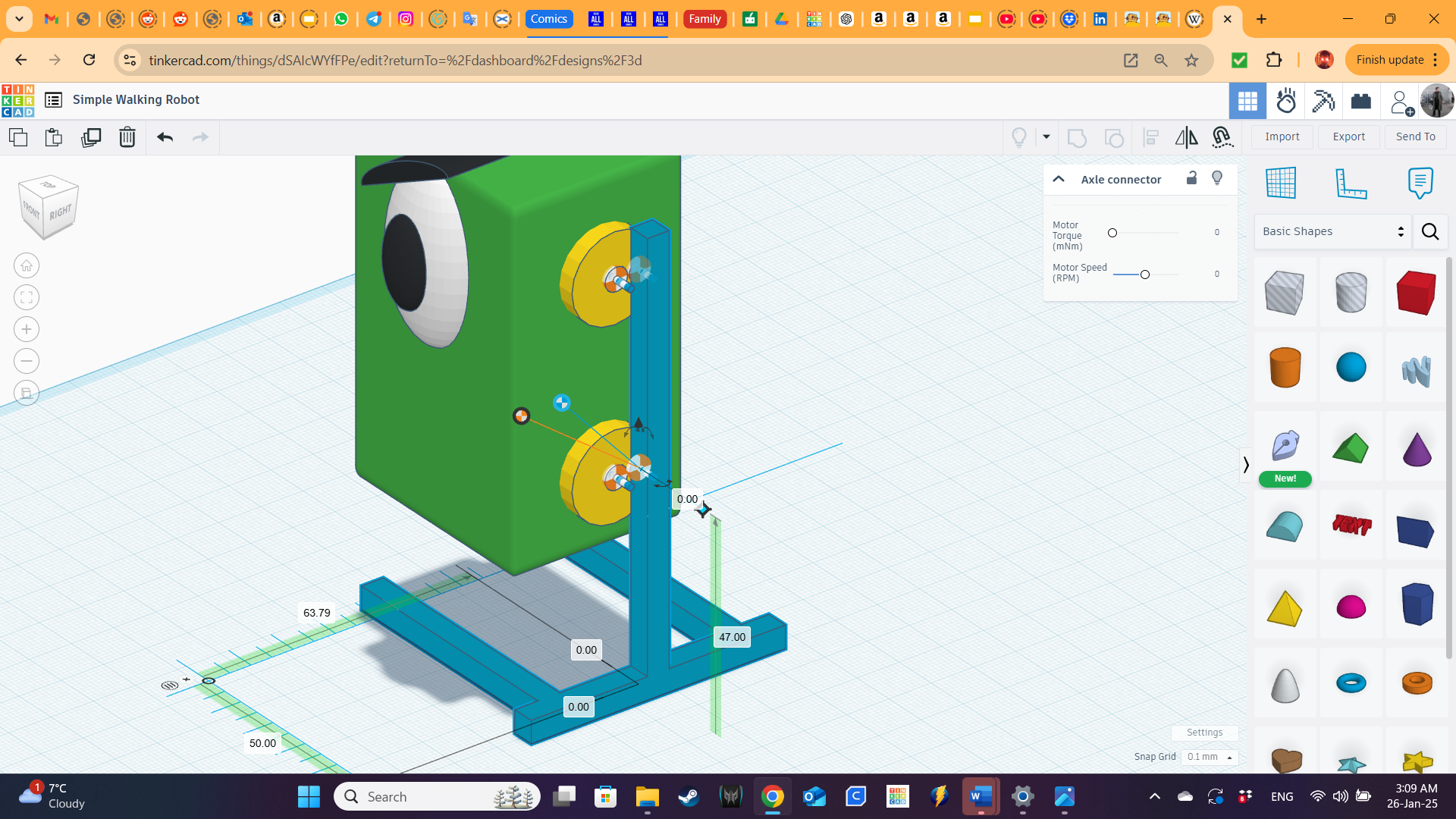This screenshot has height=819, width=1456.
Task: Open the Notes panel tab
Action: (1420, 182)
